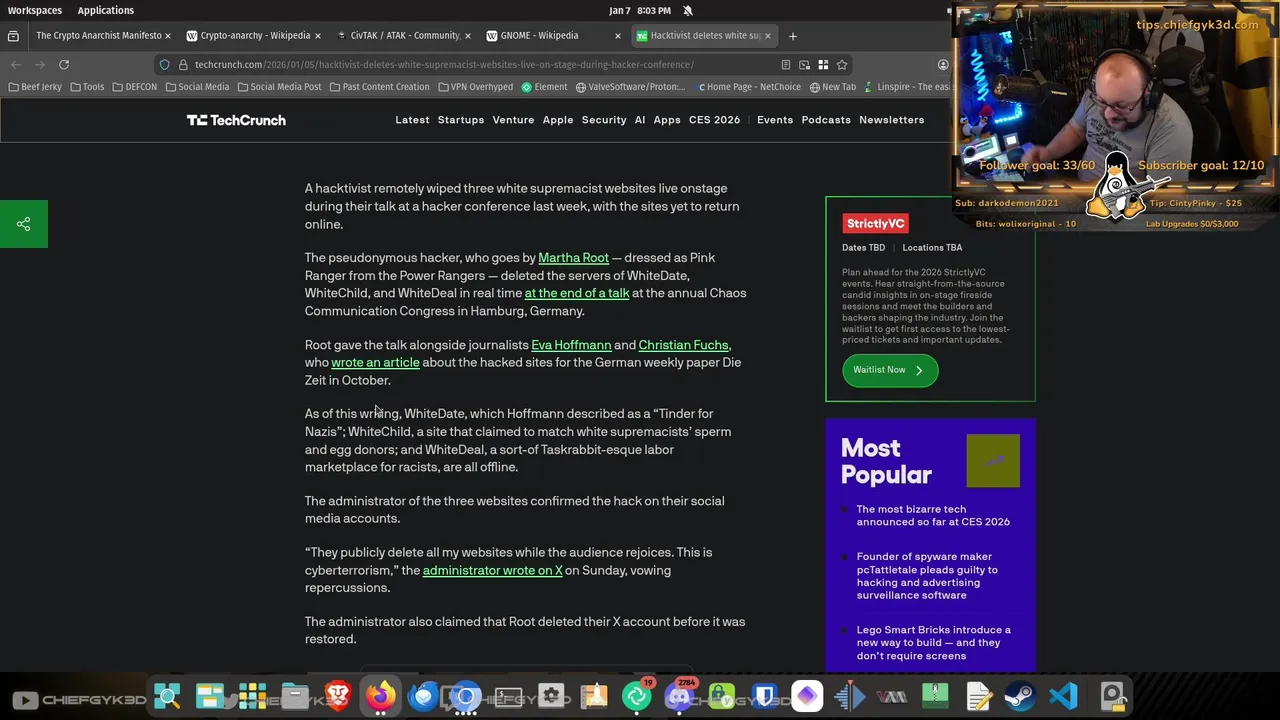Open the Applications menu in the top panel
Viewport: 1280px width, 720px height.
tap(105, 10)
